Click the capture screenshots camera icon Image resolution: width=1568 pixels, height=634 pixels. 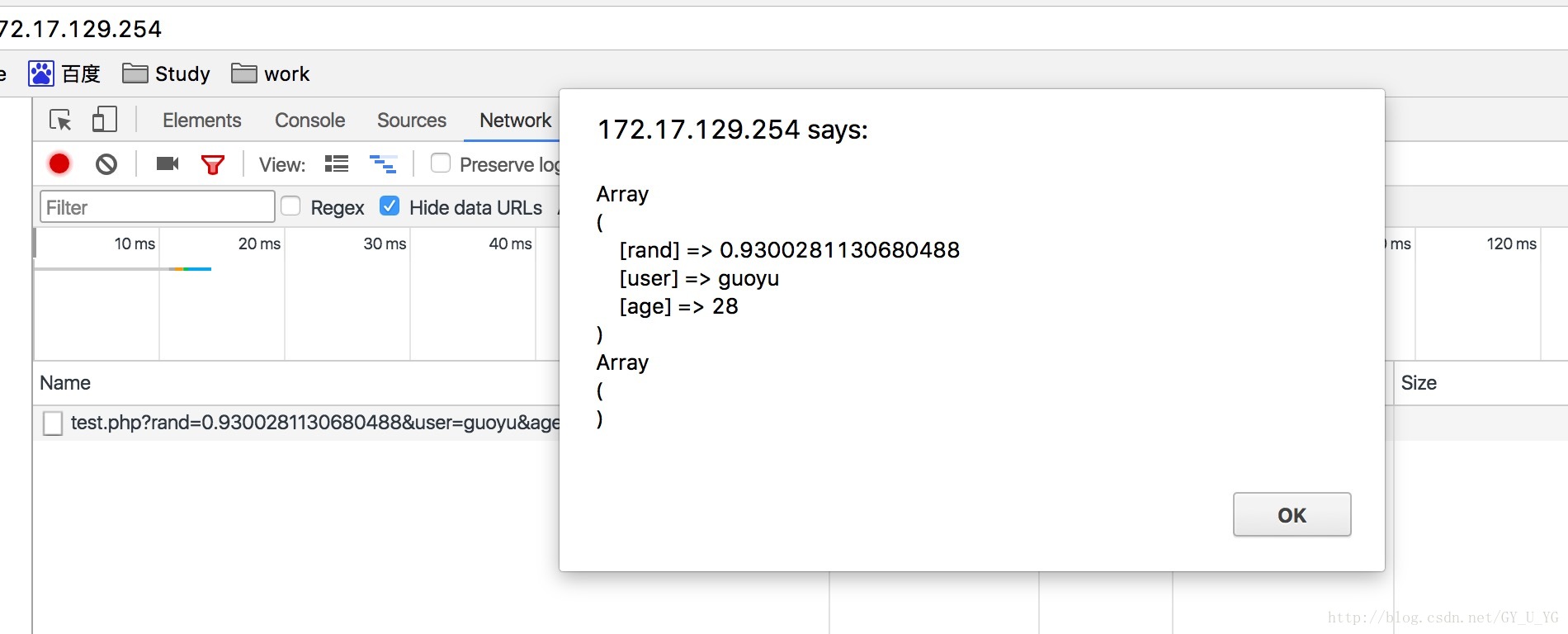point(168,163)
